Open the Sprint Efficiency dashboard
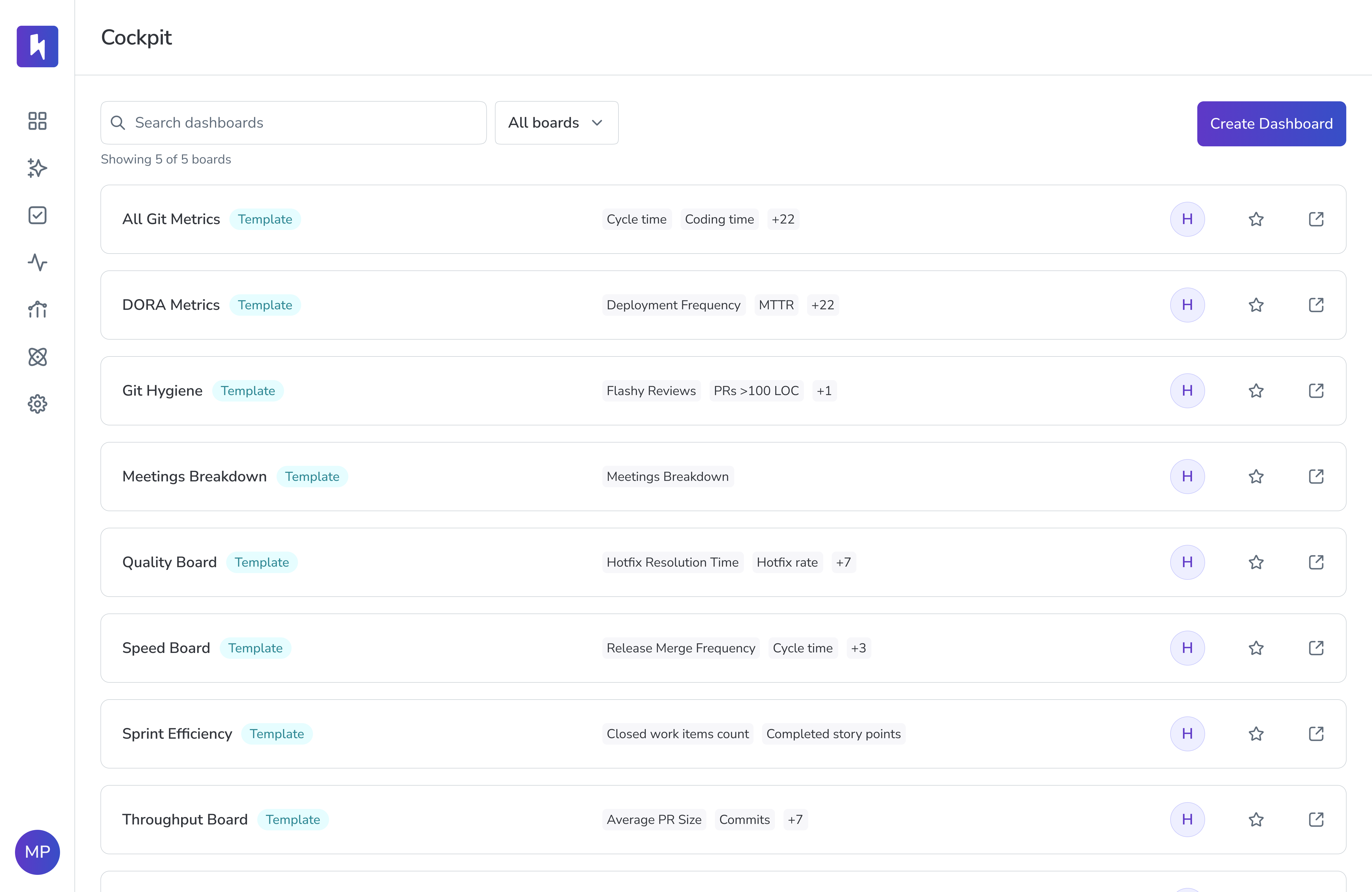The width and height of the screenshot is (1372, 892). point(177,734)
